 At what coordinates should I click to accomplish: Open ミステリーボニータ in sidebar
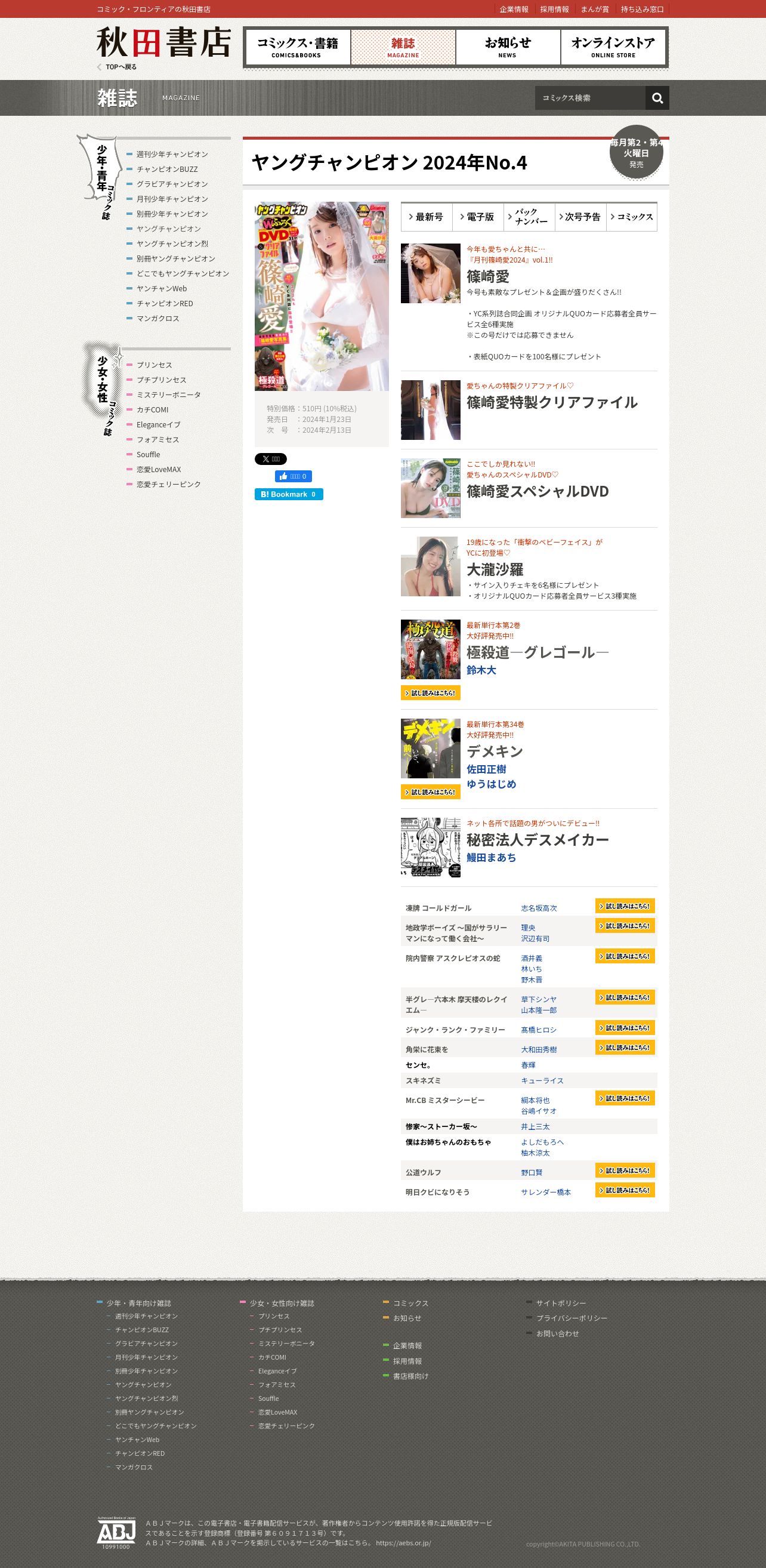(169, 395)
